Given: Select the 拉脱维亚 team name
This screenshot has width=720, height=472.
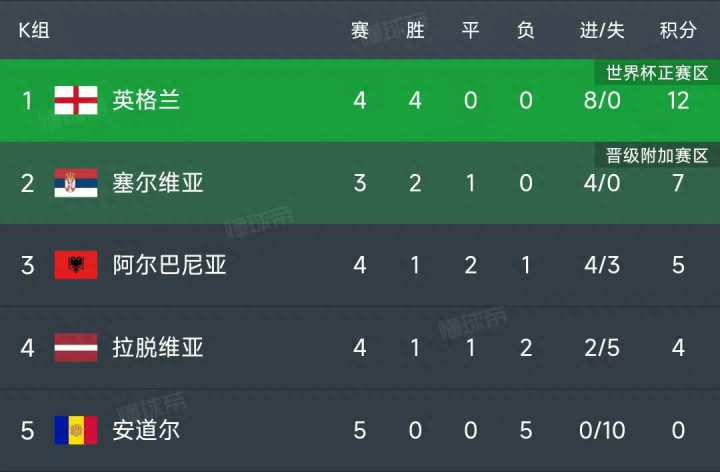Looking at the screenshot, I should 158,348.
